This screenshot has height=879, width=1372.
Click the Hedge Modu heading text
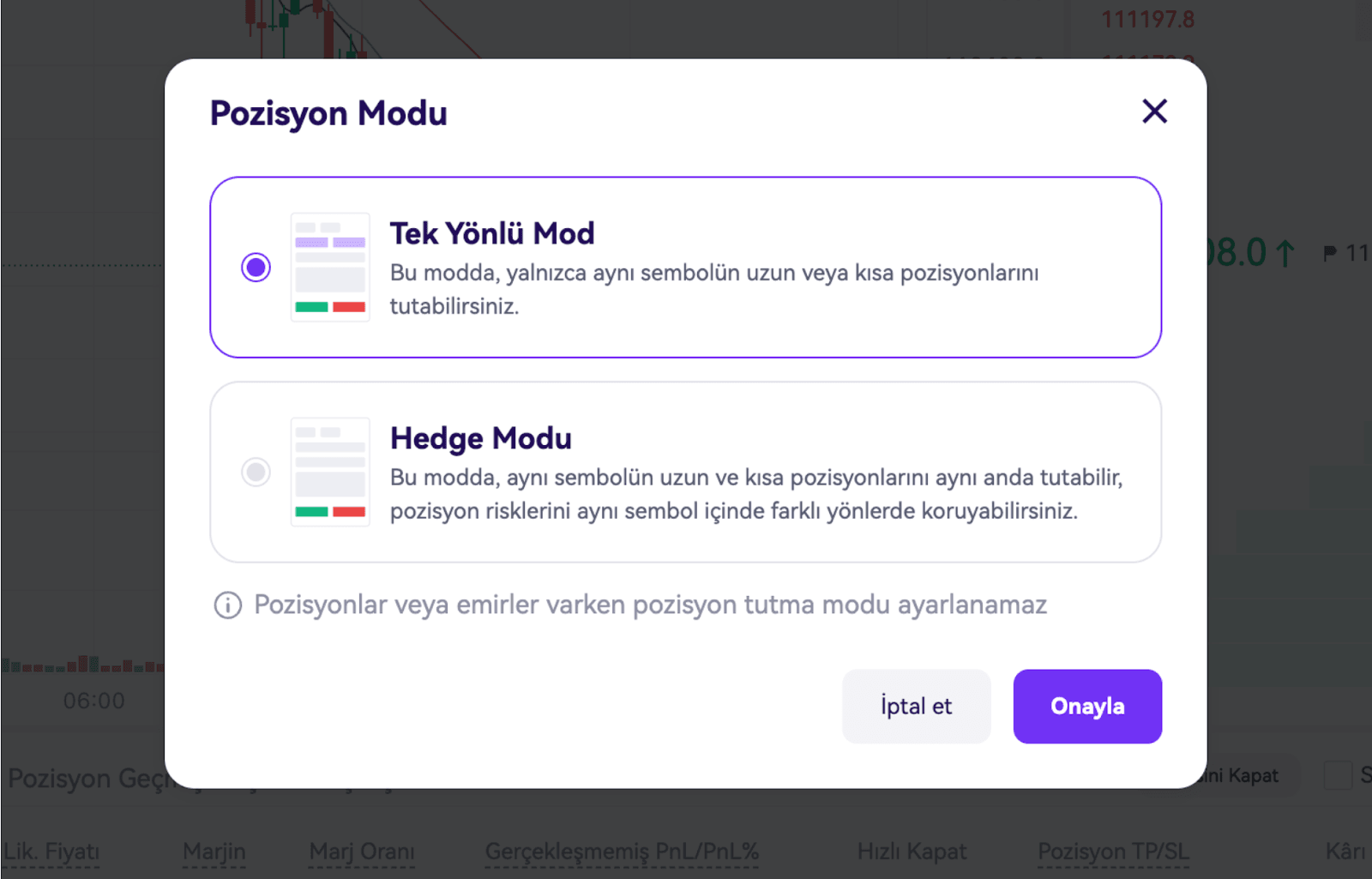coord(480,438)
